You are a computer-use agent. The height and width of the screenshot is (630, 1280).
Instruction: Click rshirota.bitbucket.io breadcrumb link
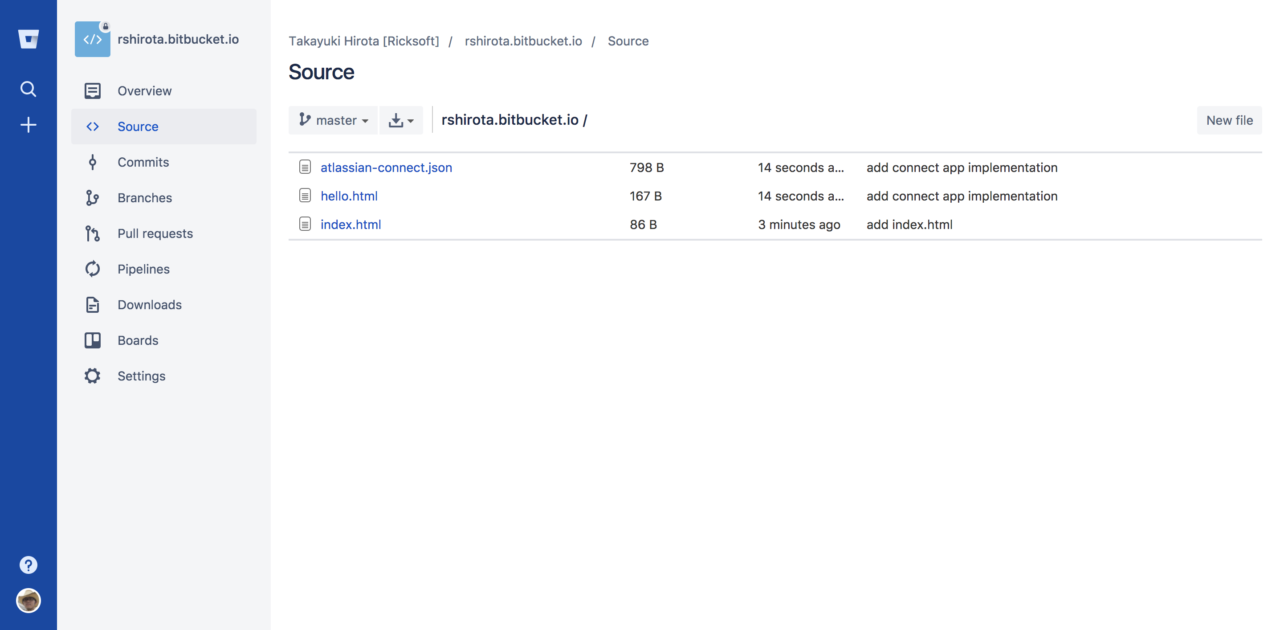click(523, 41)
